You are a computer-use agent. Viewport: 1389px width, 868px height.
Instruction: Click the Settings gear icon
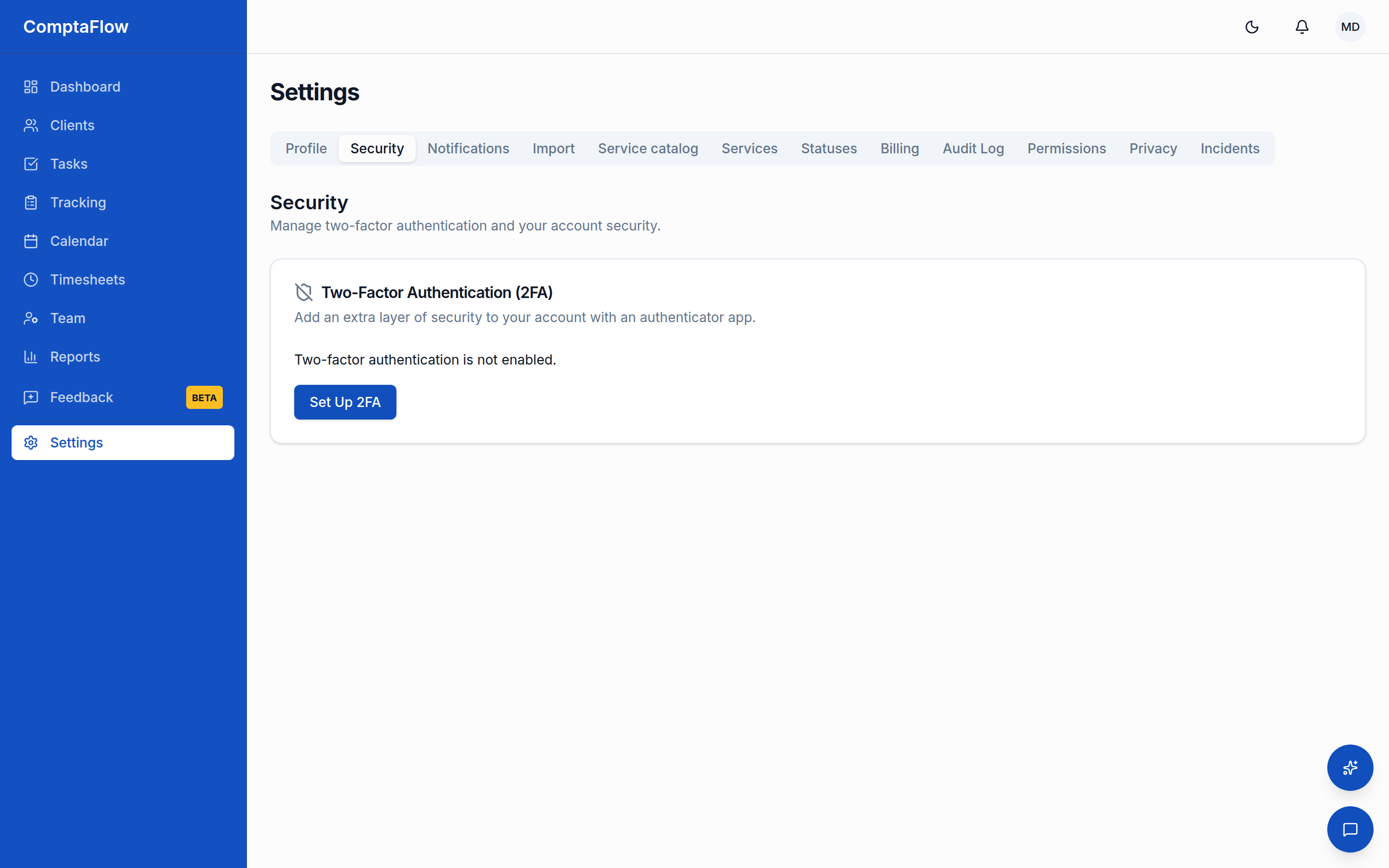point(31,443)
